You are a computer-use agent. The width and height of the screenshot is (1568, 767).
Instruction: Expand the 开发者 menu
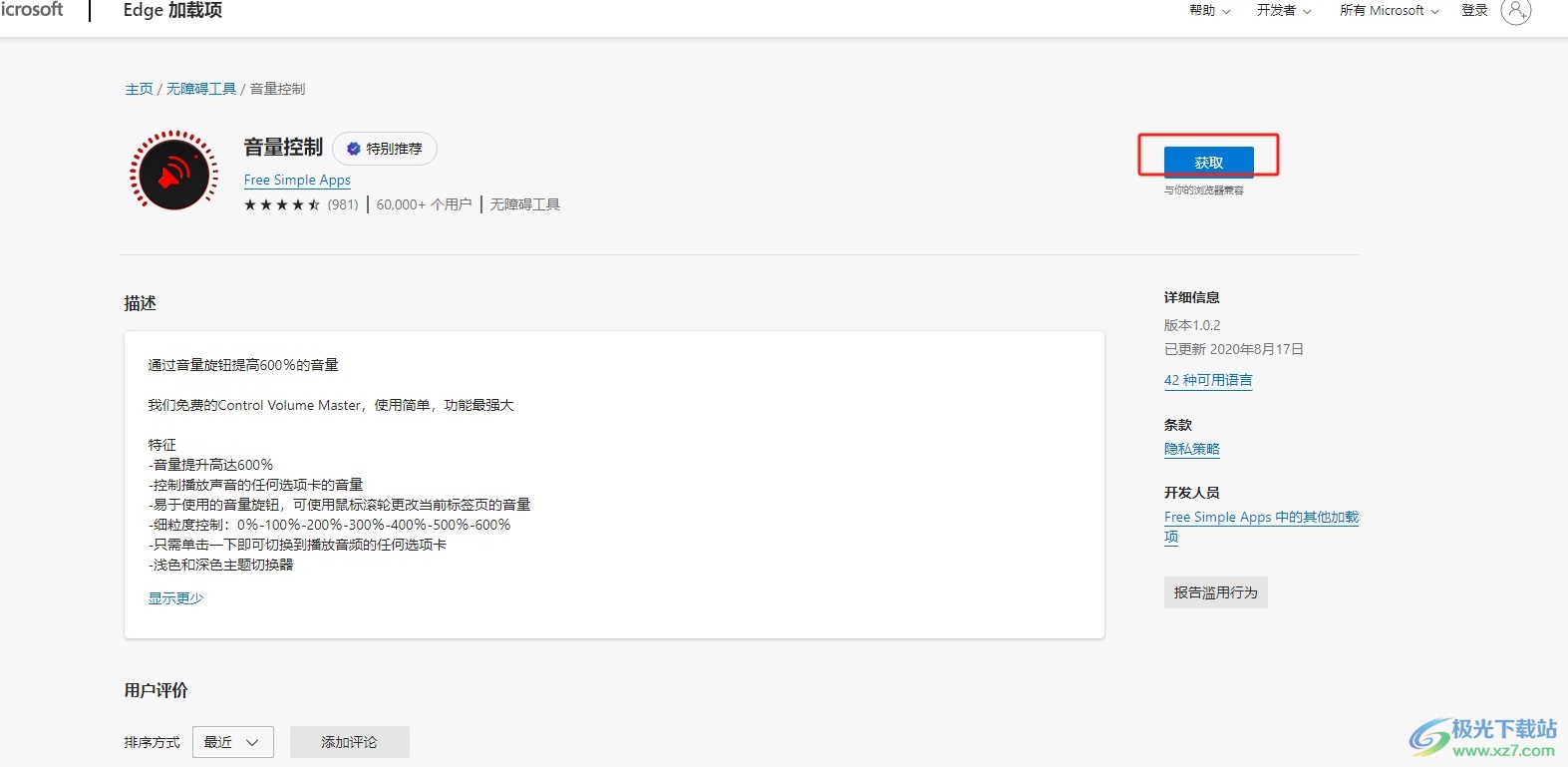click(1284, 10)
